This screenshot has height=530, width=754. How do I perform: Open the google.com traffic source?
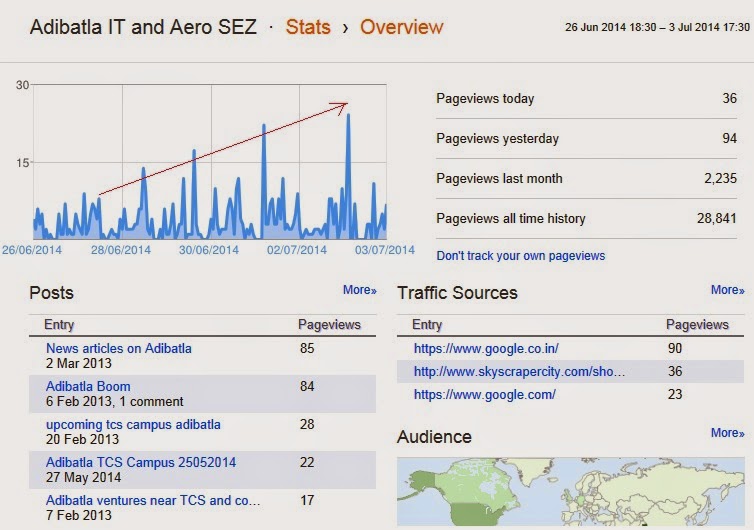485,394
